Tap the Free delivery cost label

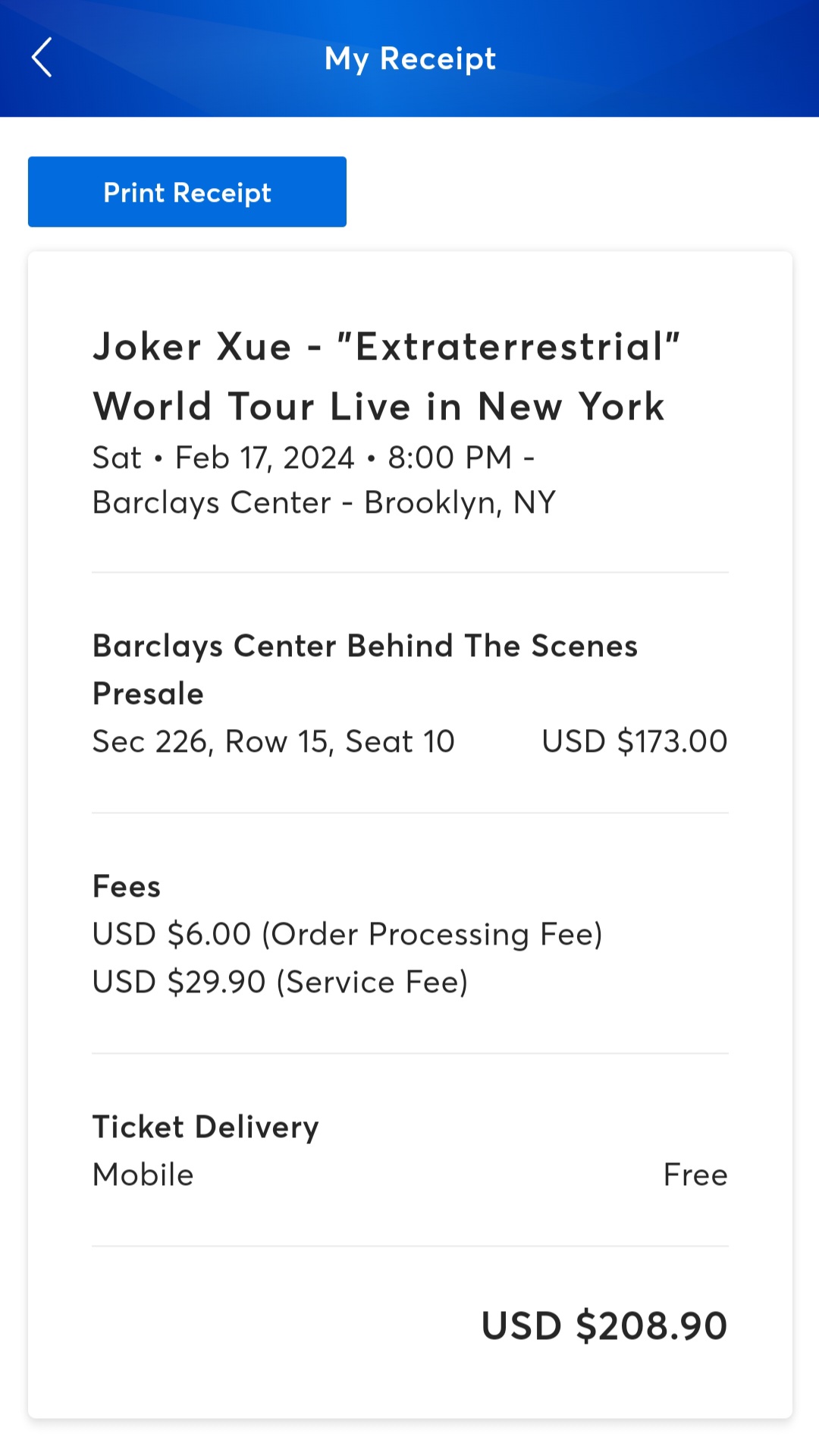click(x=695, y=1175)
